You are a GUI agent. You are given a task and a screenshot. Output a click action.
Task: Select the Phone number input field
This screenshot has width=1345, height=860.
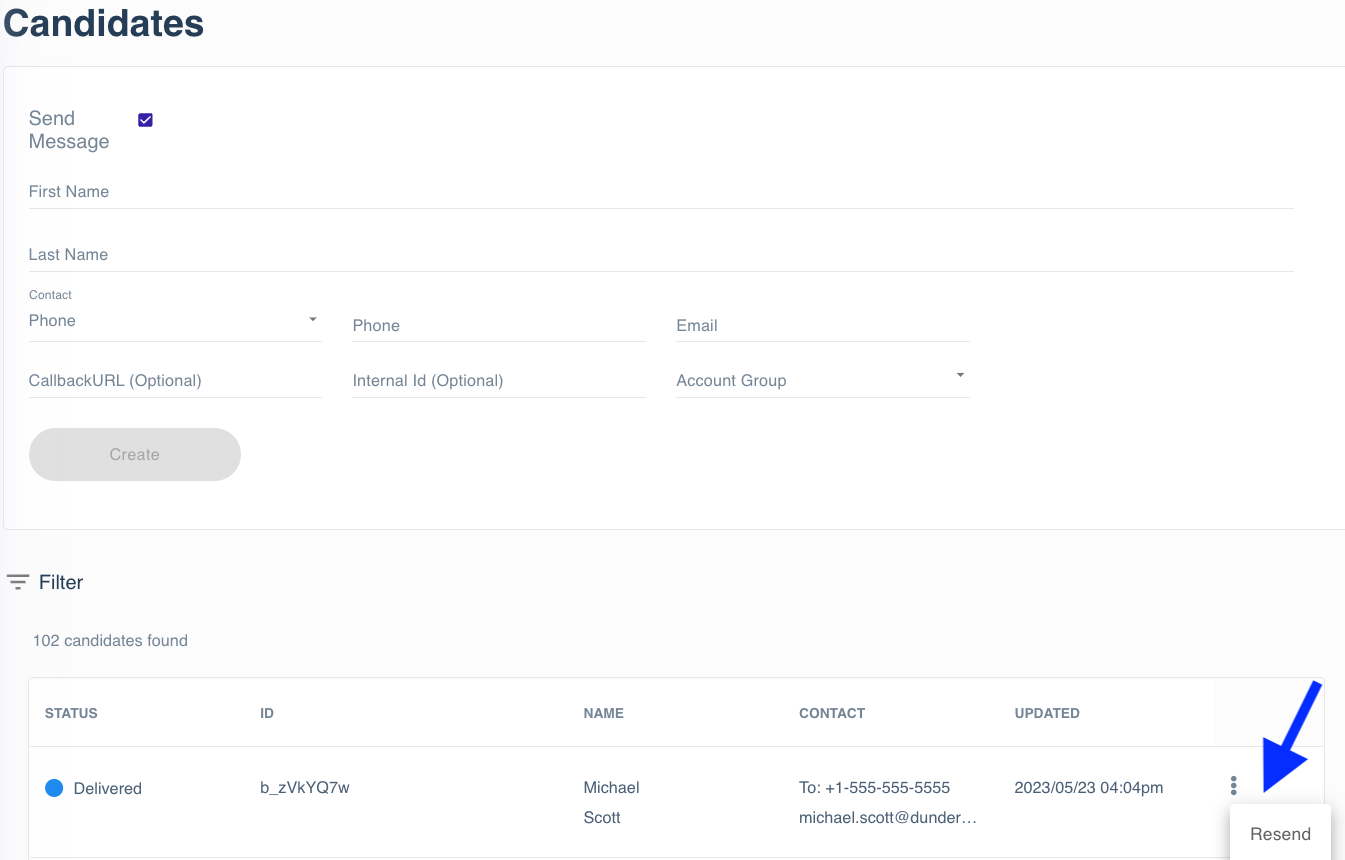498,326
